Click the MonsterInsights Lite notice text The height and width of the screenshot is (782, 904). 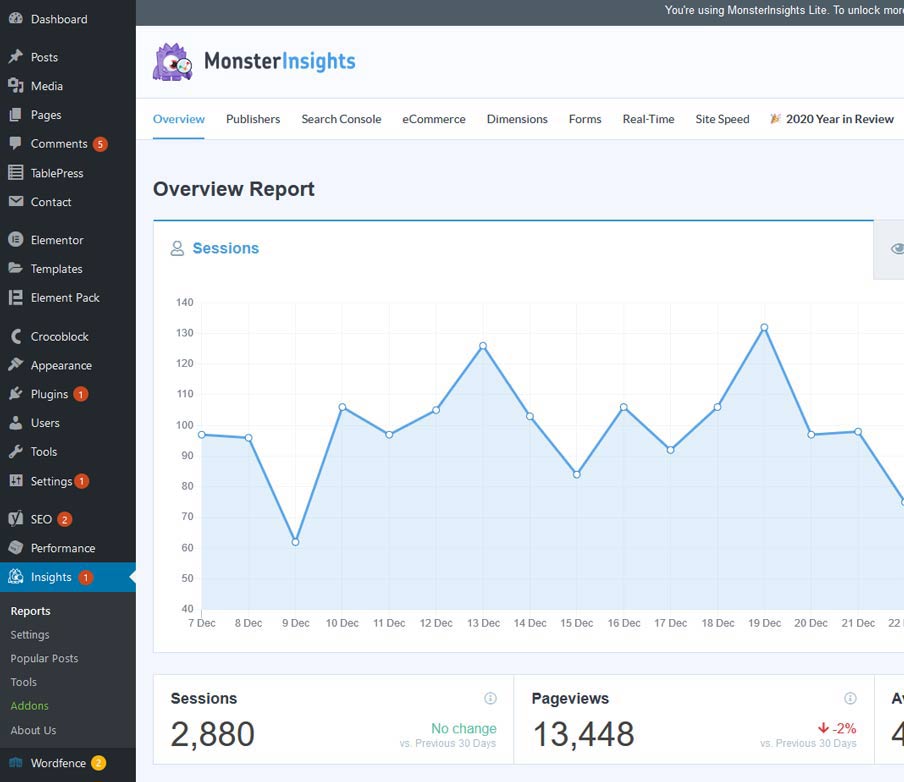pyautogui.click(x=784, y=10)
